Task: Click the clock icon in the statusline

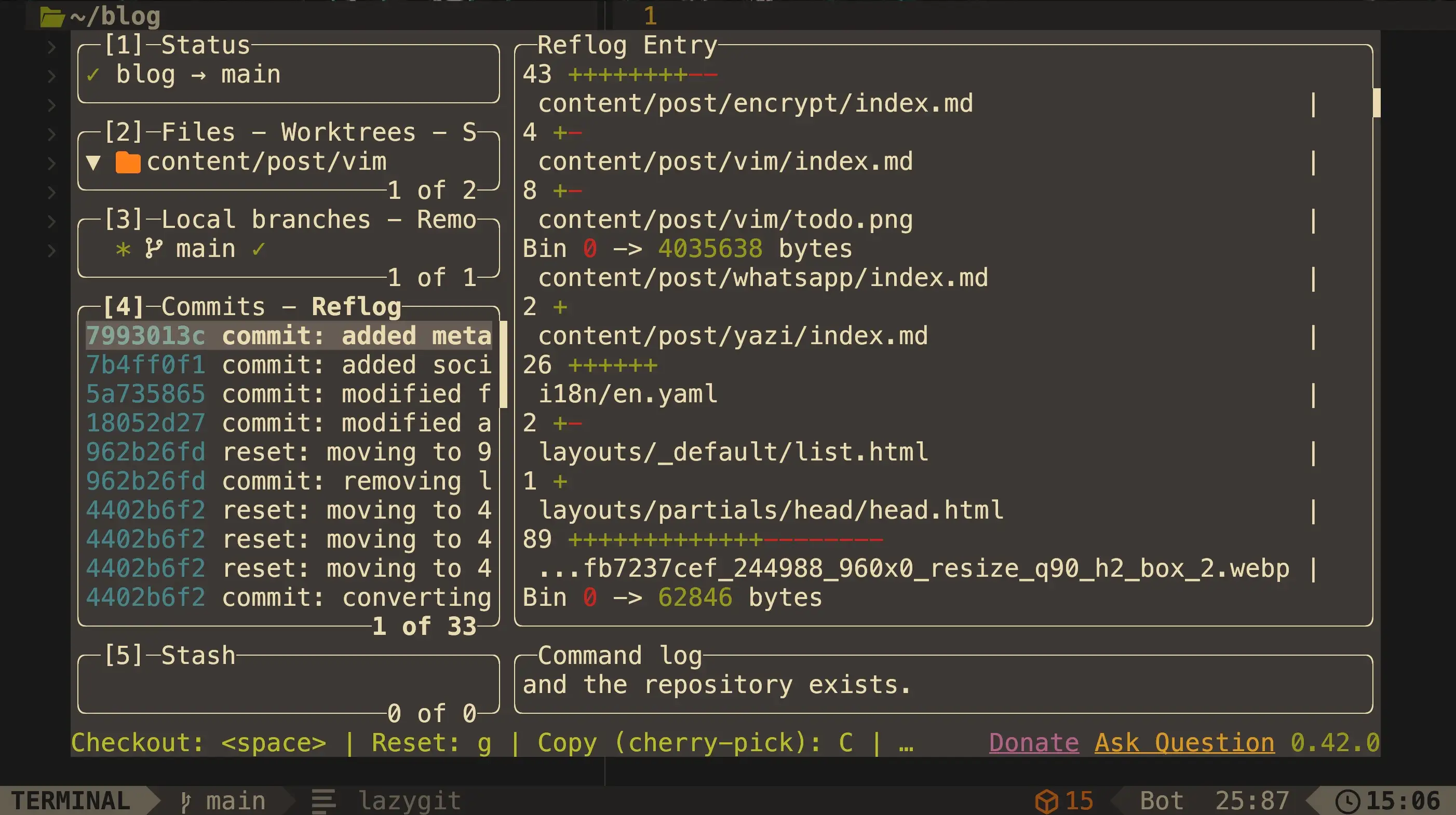Action: tap(1347, 801)
